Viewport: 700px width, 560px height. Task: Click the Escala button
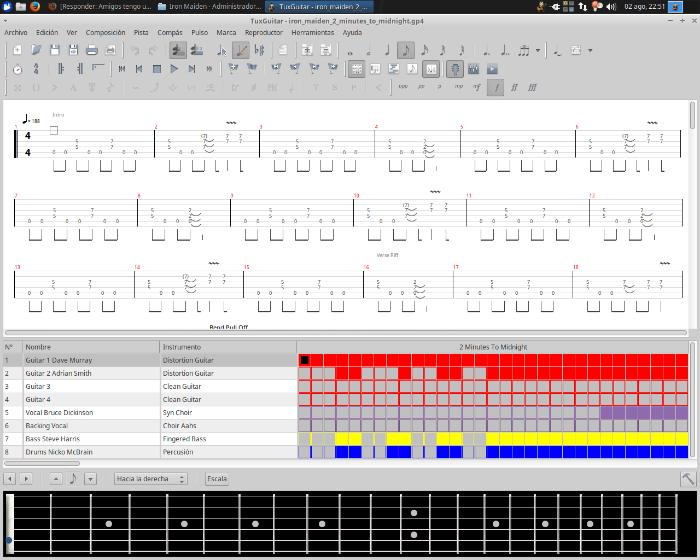coord(217,479)
